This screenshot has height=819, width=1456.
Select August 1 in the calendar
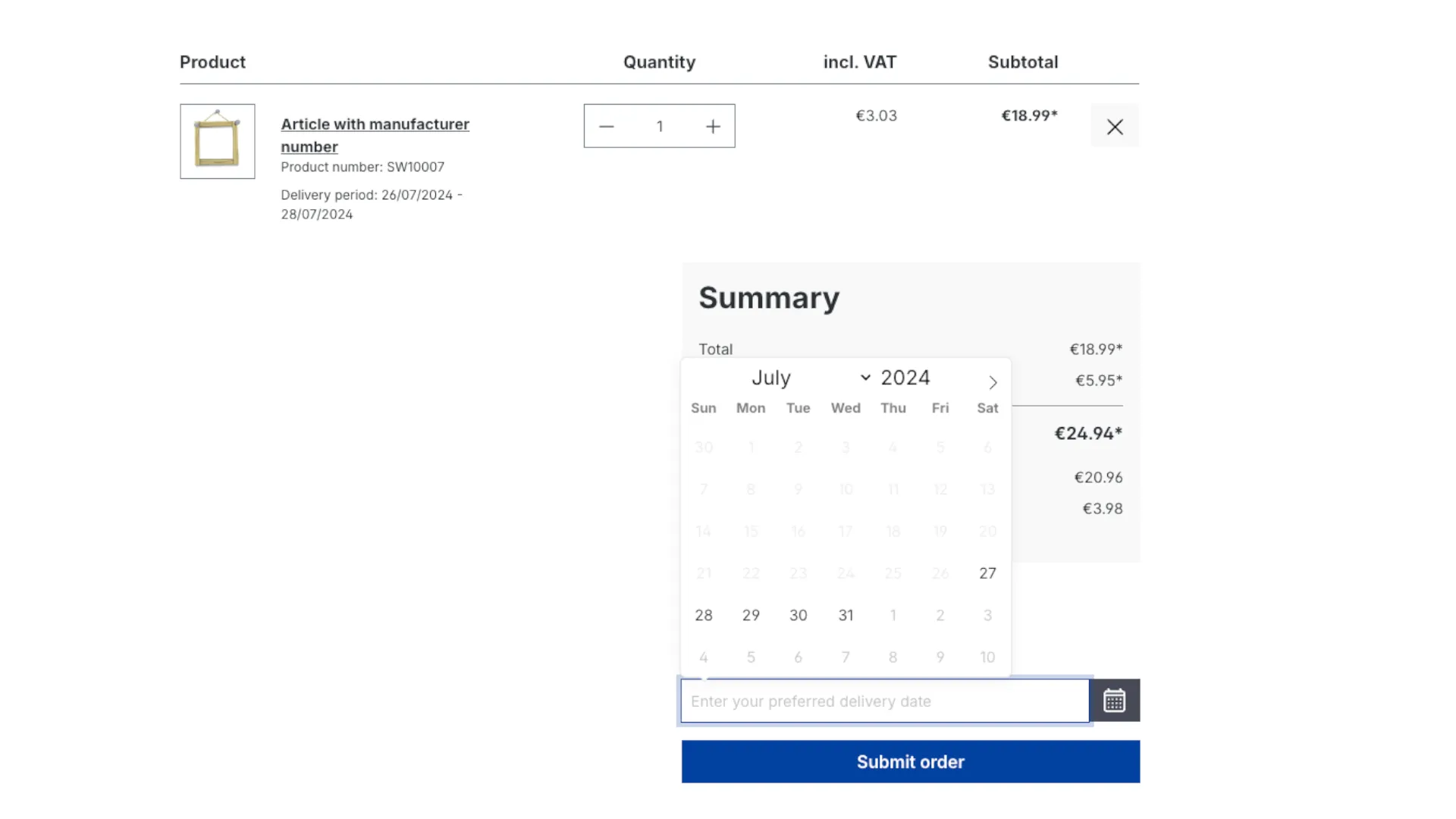click(893, 615)
